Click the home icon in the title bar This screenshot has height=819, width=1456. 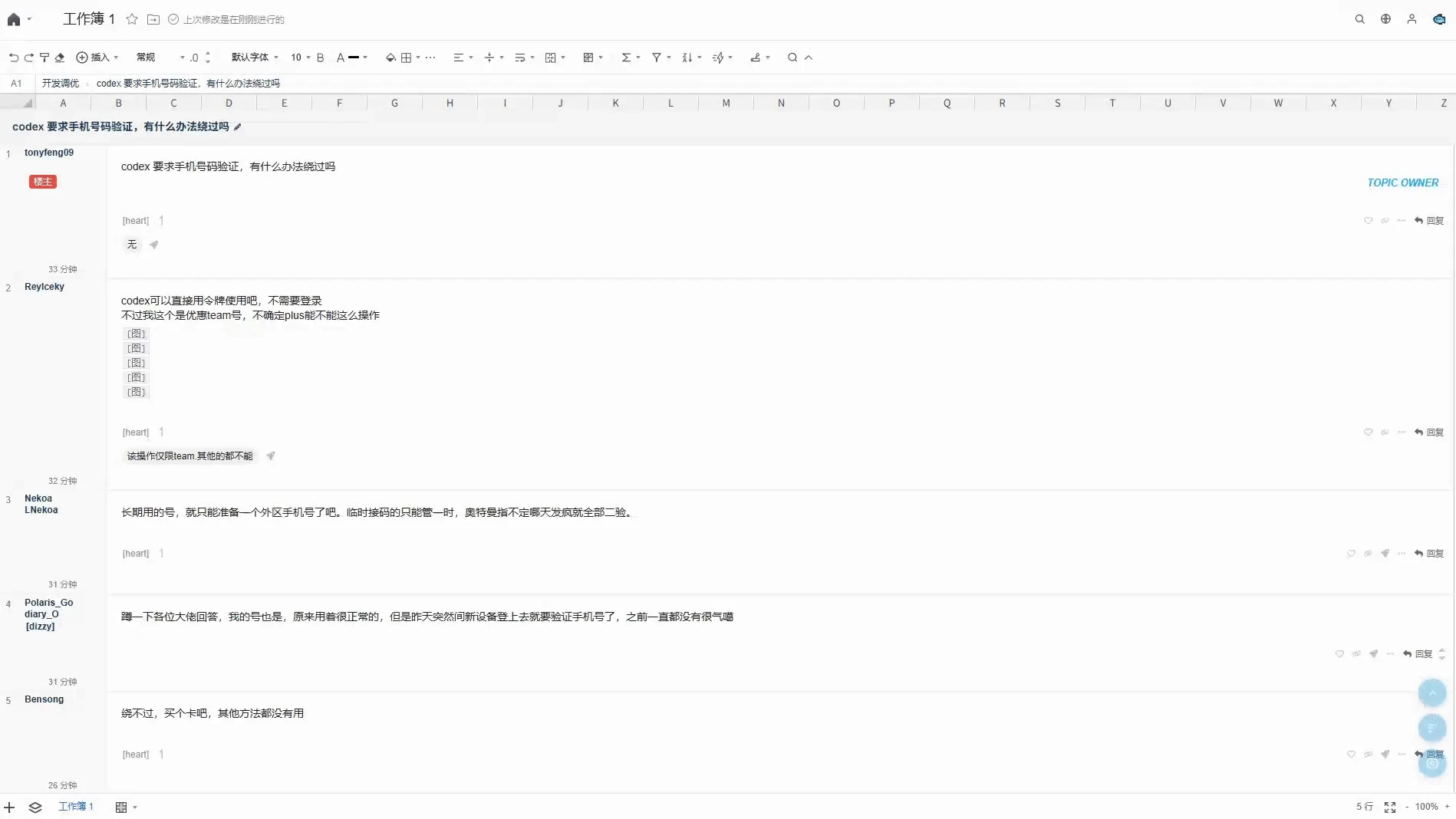14,19
